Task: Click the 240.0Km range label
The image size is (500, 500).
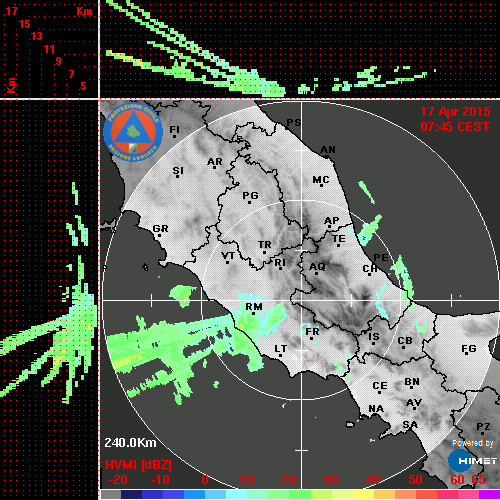Action: [130, 443]
